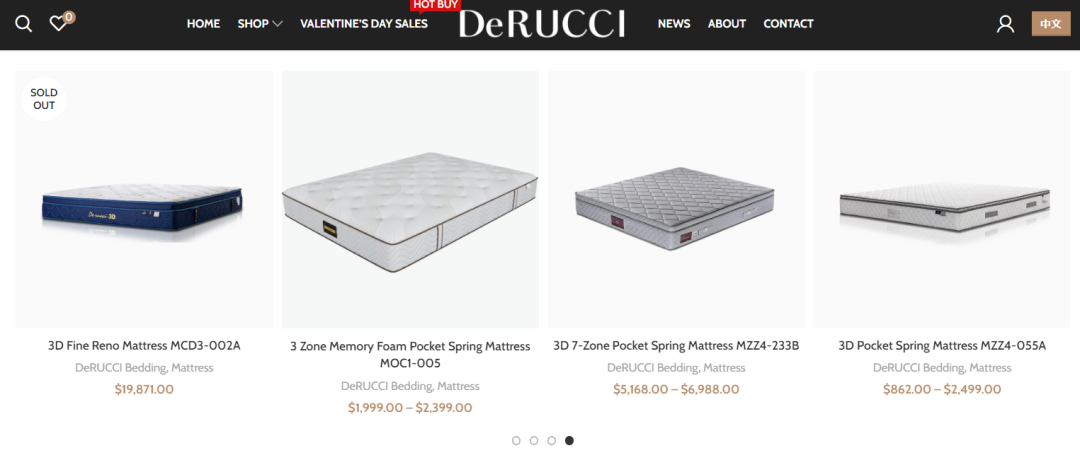
Task: Switch language with the 中文 button
Action: (1050, 24)
